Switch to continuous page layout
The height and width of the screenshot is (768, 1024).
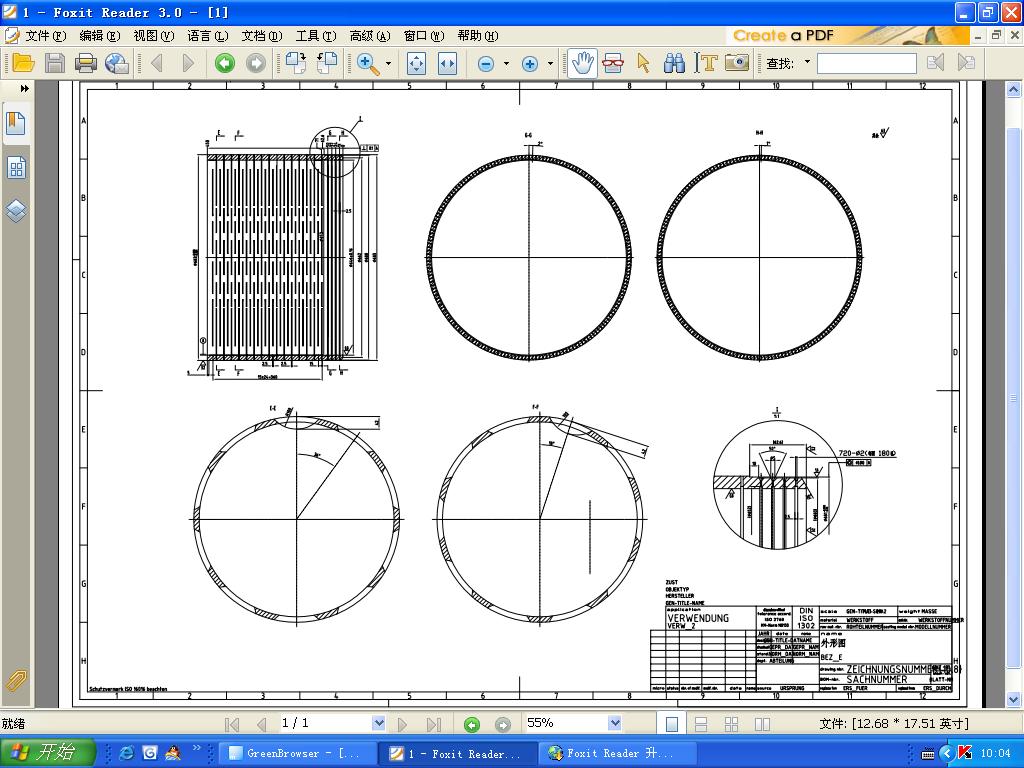point(701,724)
